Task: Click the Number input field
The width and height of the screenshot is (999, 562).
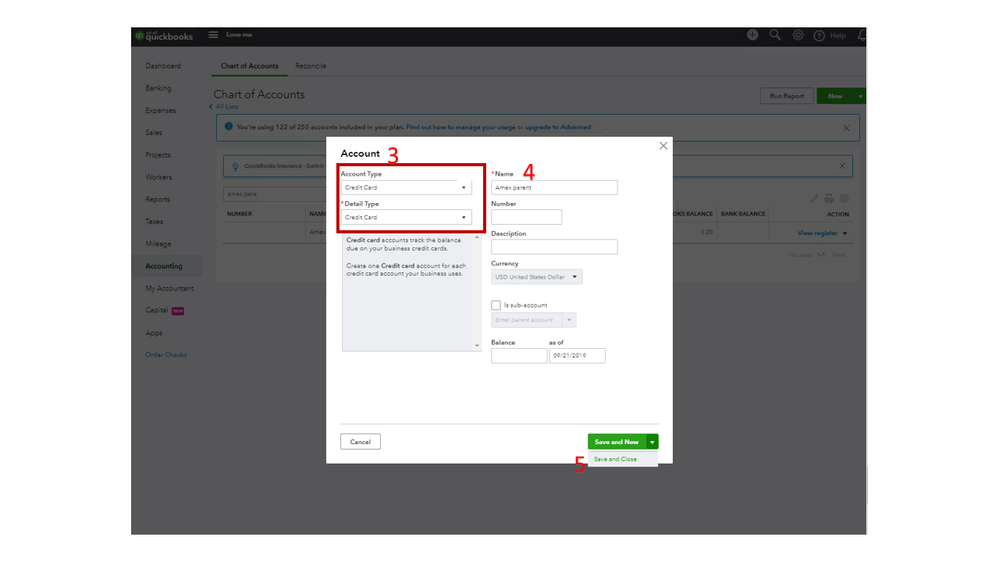Action: coord(526,217)
